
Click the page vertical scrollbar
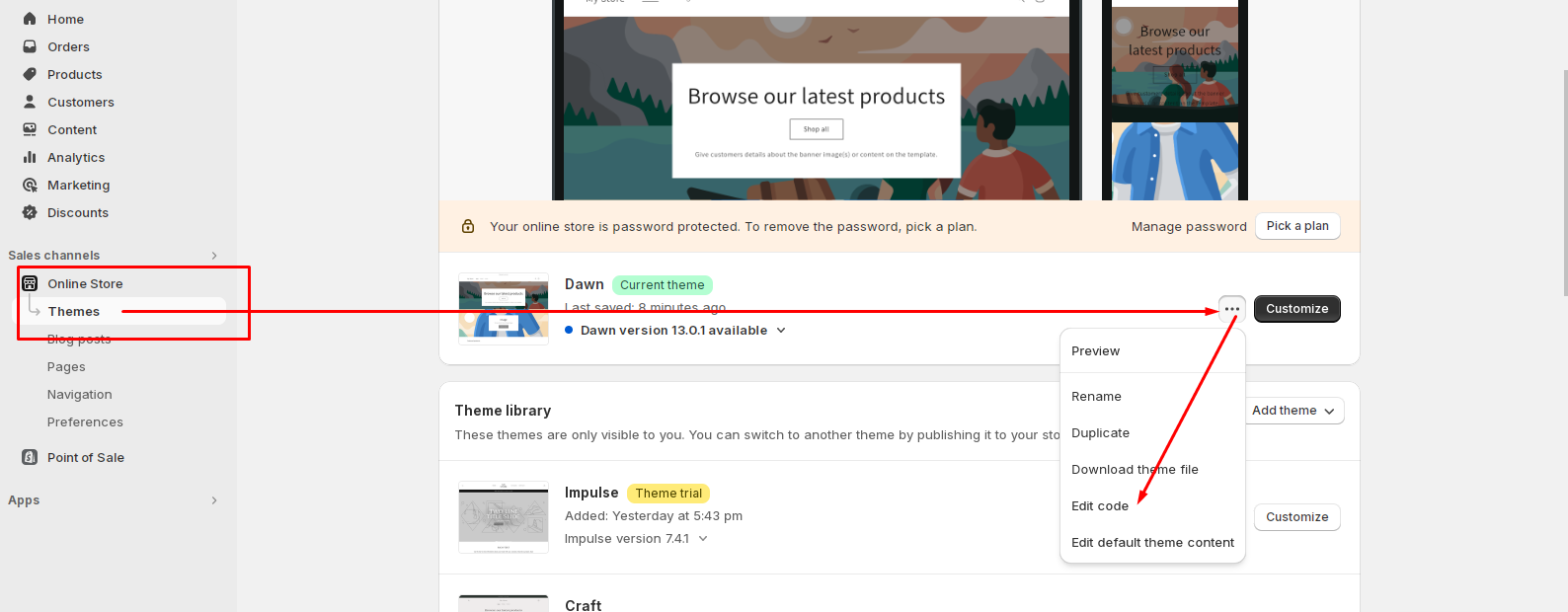1564,183
